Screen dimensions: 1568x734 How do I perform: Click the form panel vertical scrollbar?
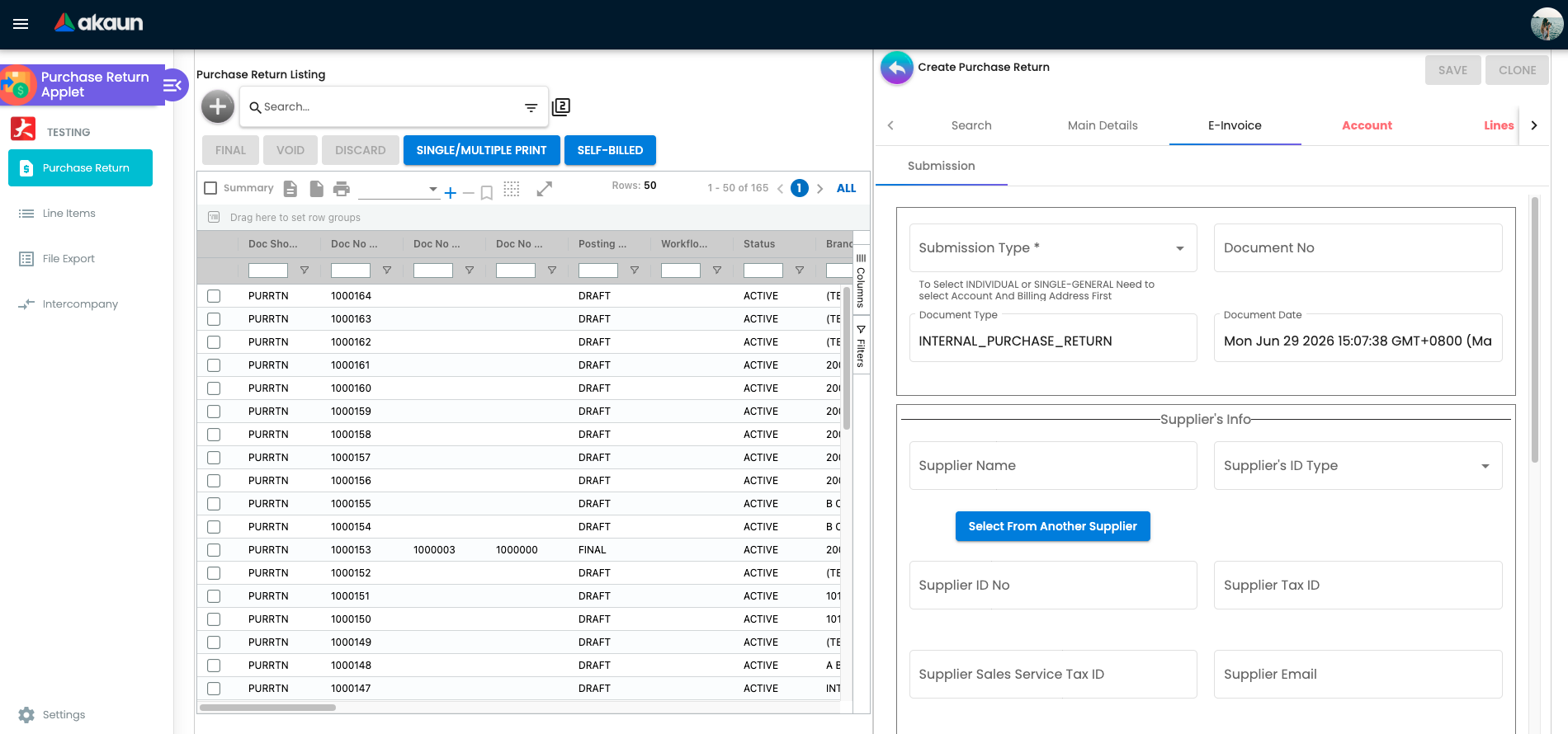click(x=1535, y=330)
